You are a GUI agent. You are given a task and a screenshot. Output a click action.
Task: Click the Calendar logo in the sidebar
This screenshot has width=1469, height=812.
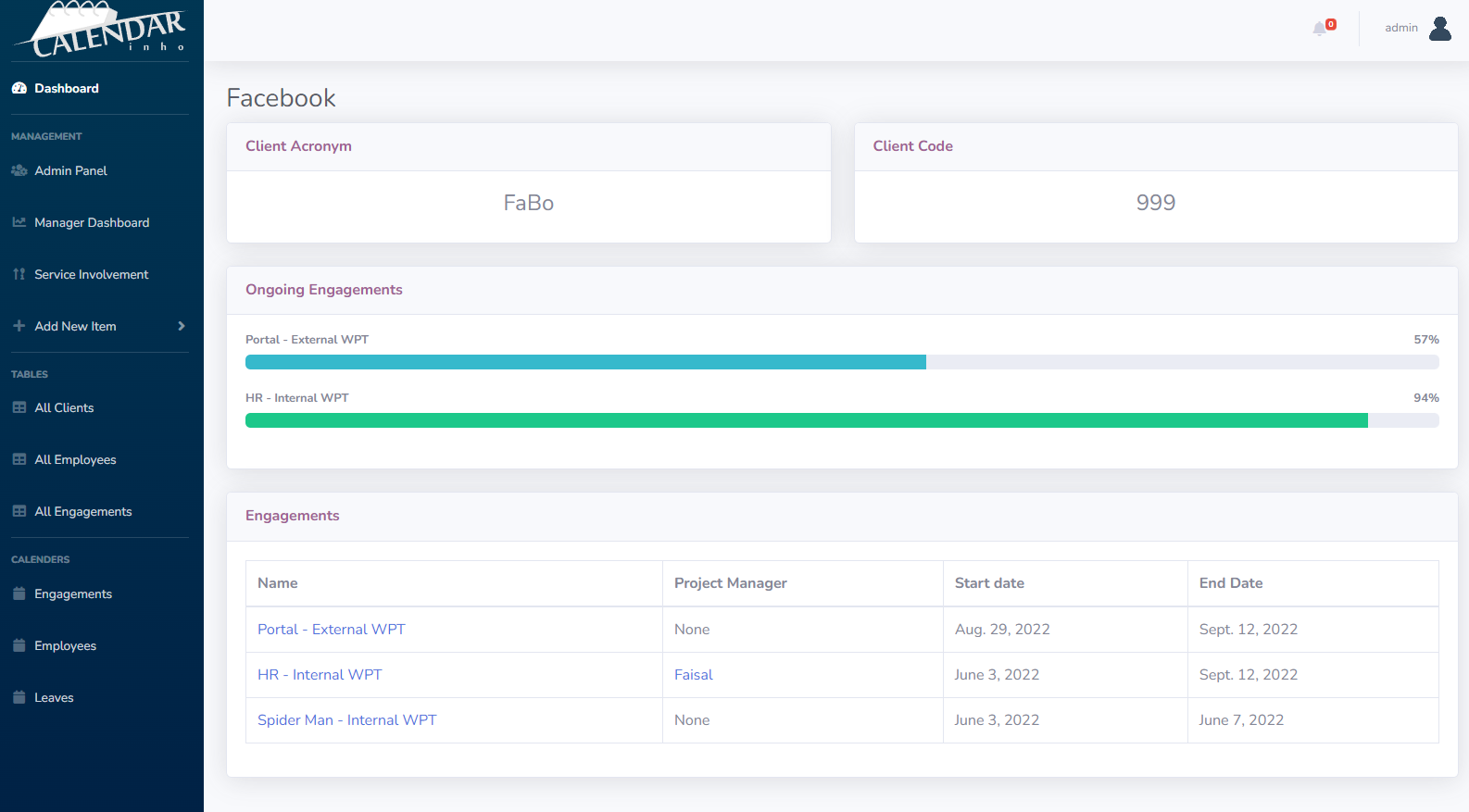pos(100,30)
